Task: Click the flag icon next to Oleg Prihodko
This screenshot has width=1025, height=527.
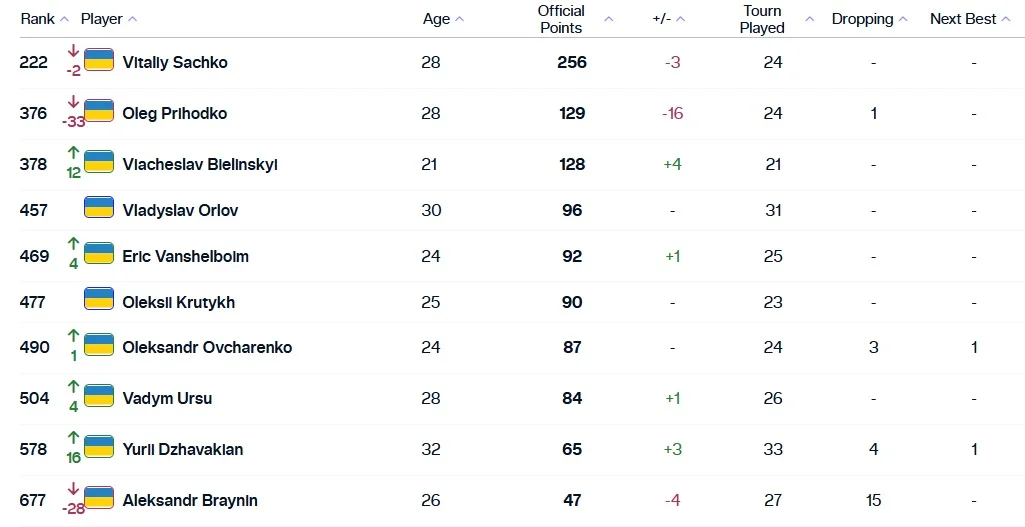Action: tap(99, 111)
